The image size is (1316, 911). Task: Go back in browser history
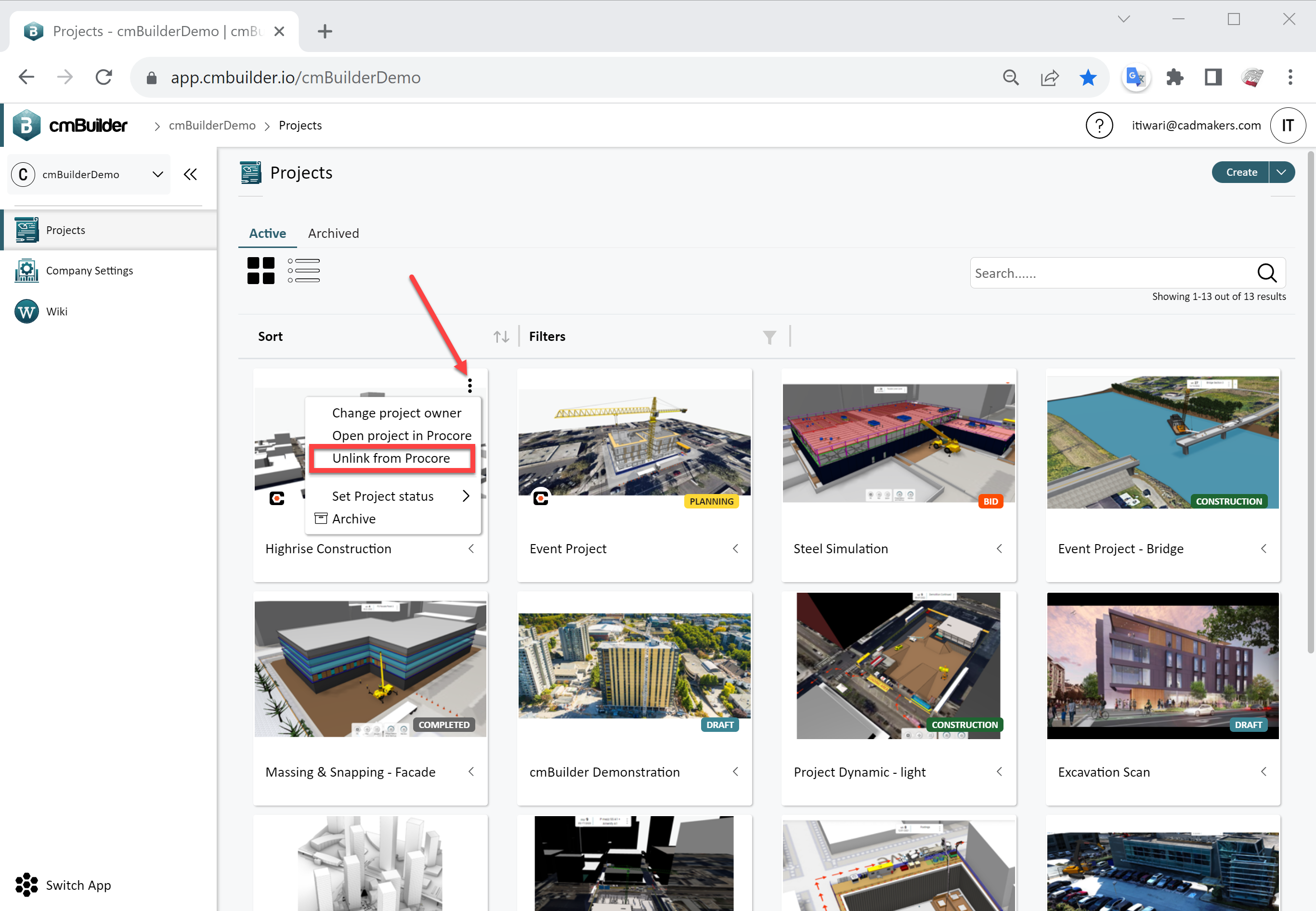(27, 77)
